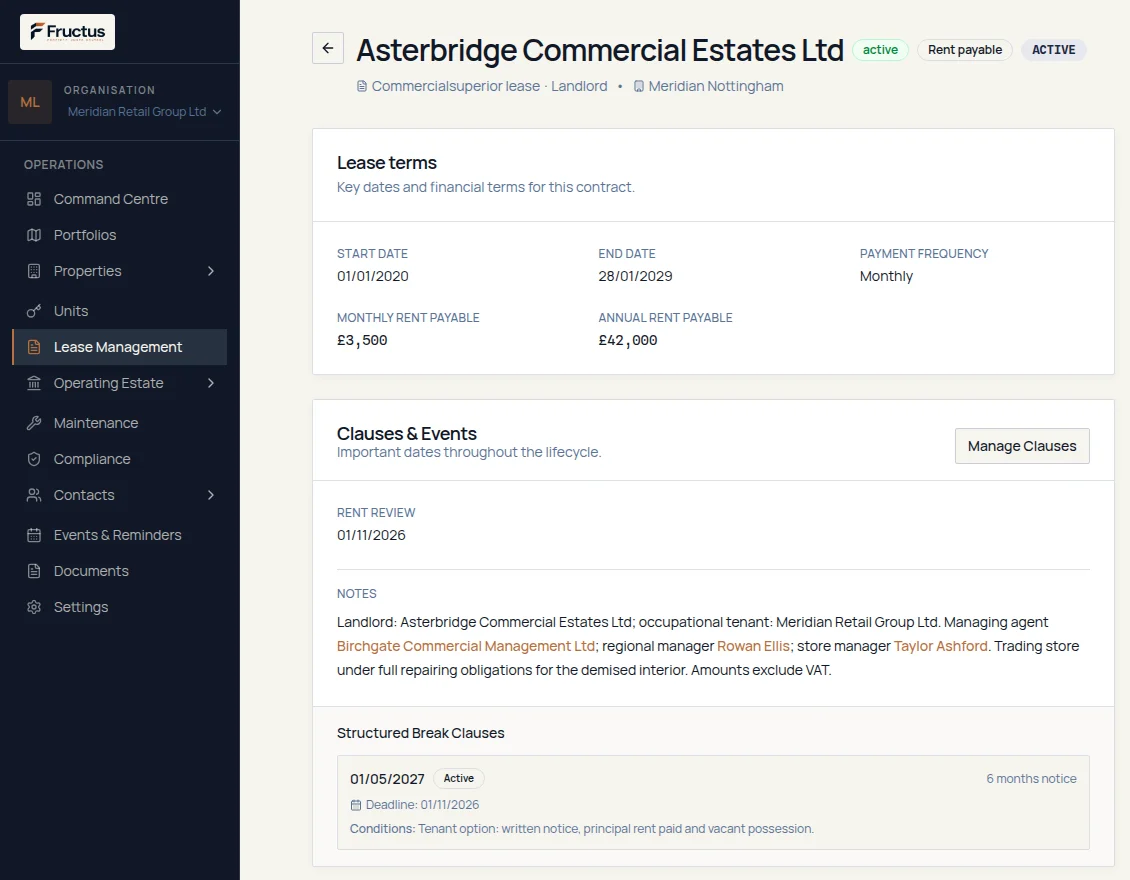Open Birchgate Commercial Management Ltd link
Viewport: 1130px width, 880px height.
pos(466,646)
